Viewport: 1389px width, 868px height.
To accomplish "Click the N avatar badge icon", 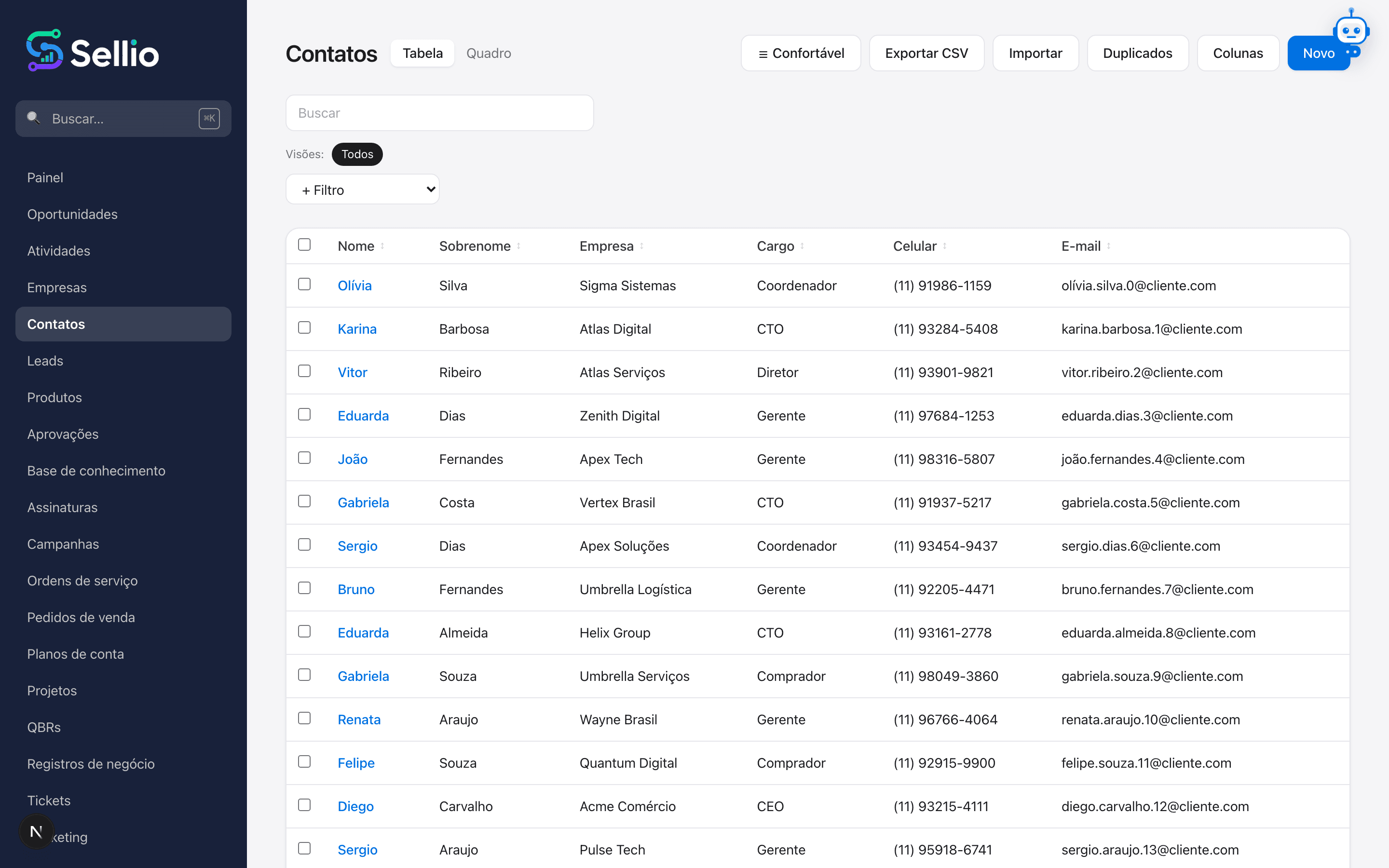I will pyautogui.click(x=36, y=831).
